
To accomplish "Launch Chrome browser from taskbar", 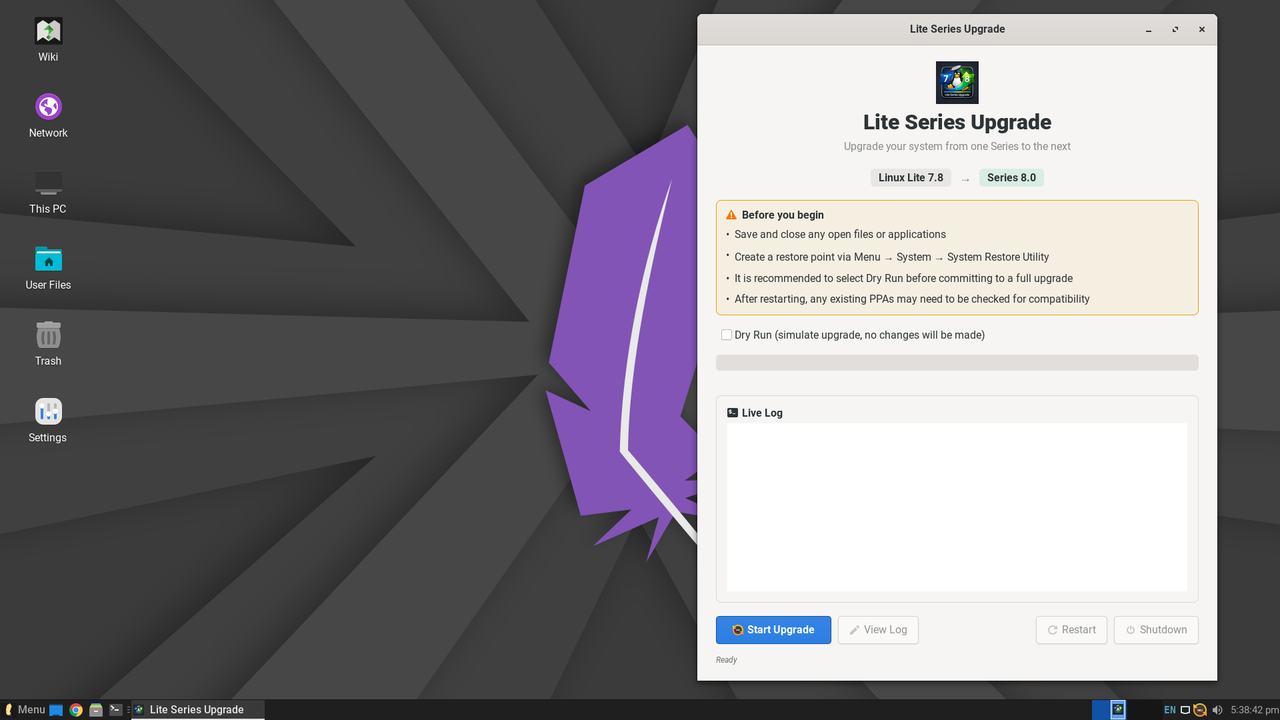I will coord(76,710).
